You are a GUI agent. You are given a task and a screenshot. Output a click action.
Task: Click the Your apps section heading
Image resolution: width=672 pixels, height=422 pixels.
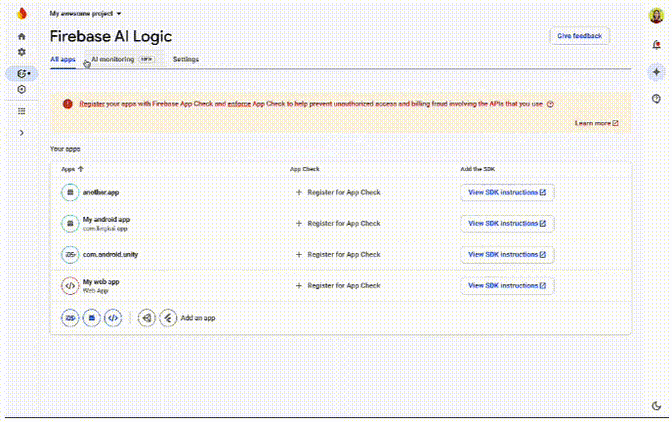(x=65, y=149)
